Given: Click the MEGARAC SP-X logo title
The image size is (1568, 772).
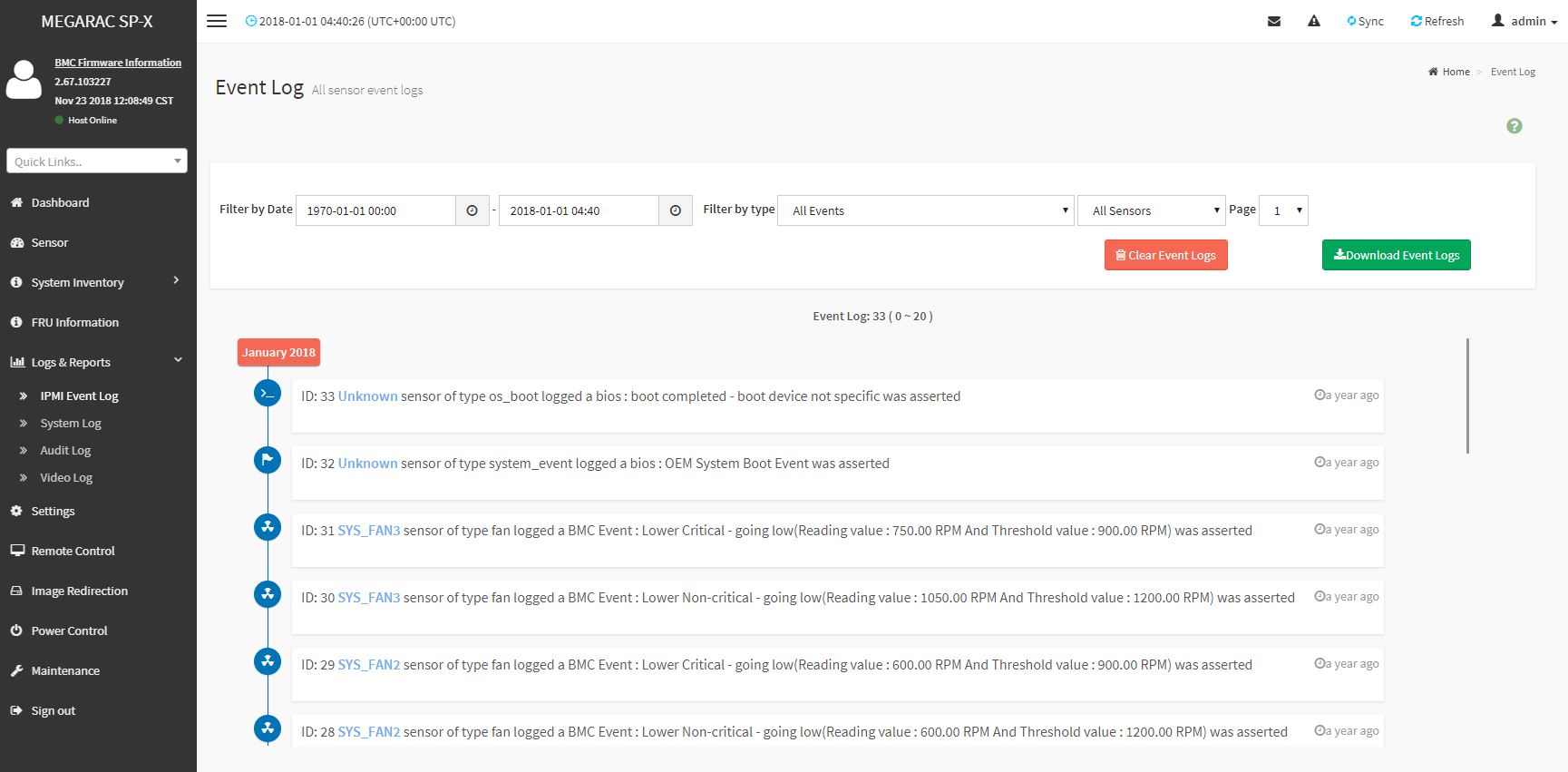Looking at the screenshot, I should click(97, 21).
